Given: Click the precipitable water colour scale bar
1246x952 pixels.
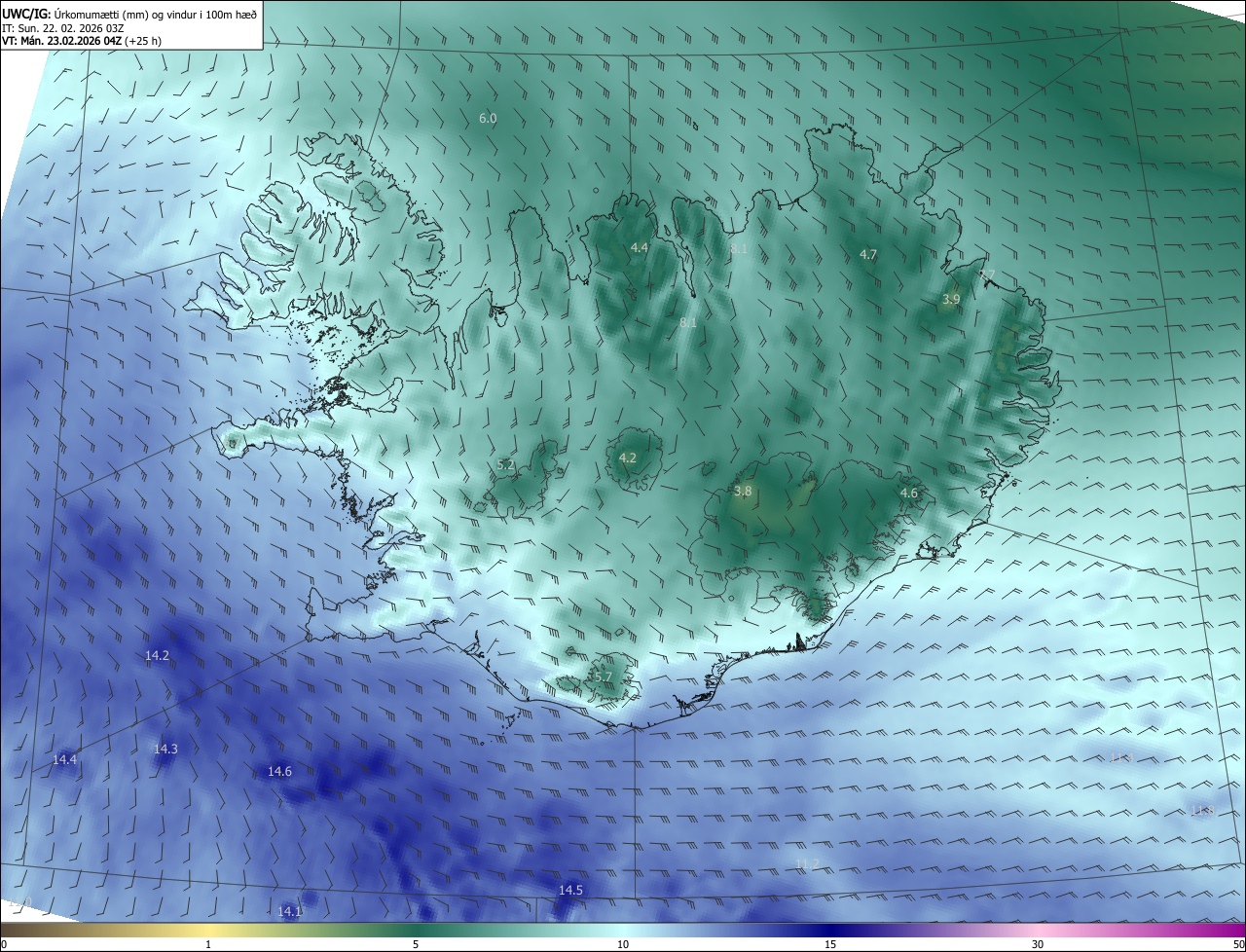Looking at the screenshot, I should [623, 931].
